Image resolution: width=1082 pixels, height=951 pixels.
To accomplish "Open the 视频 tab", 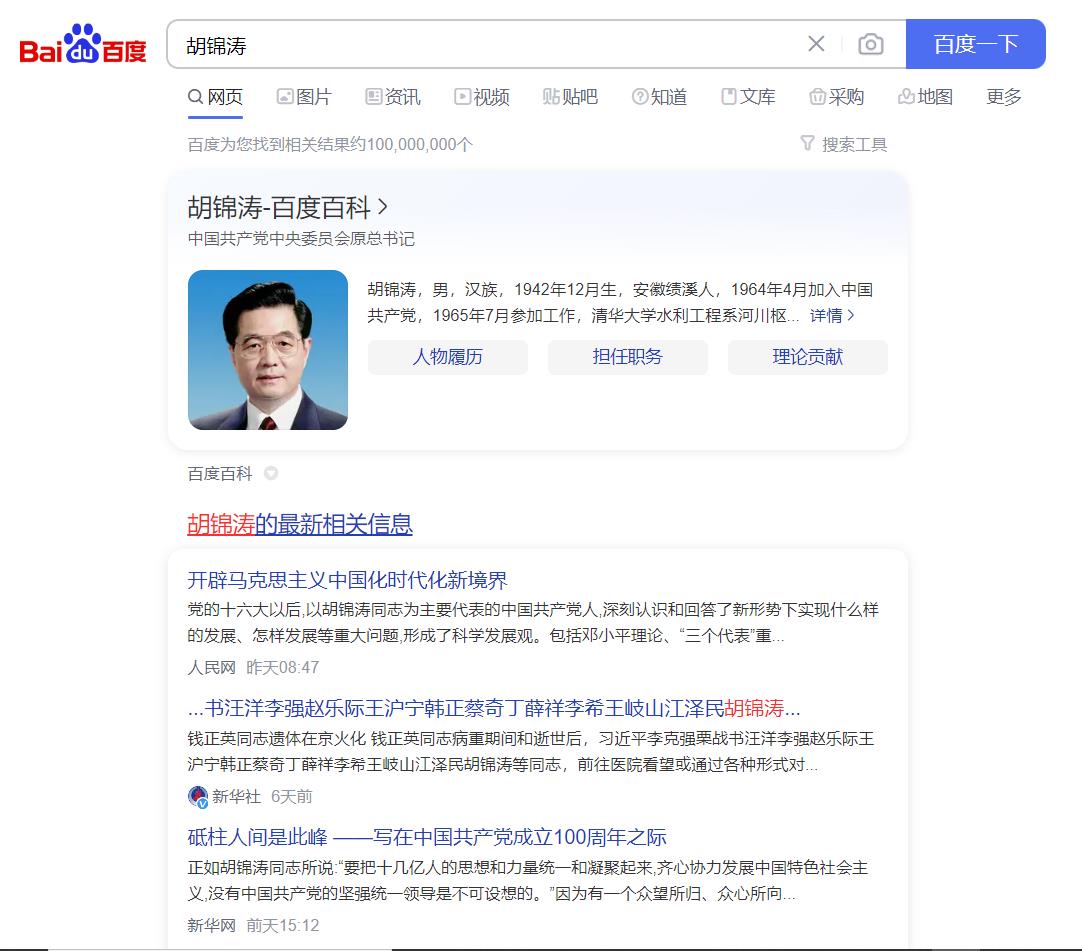I will pos(482,97).
